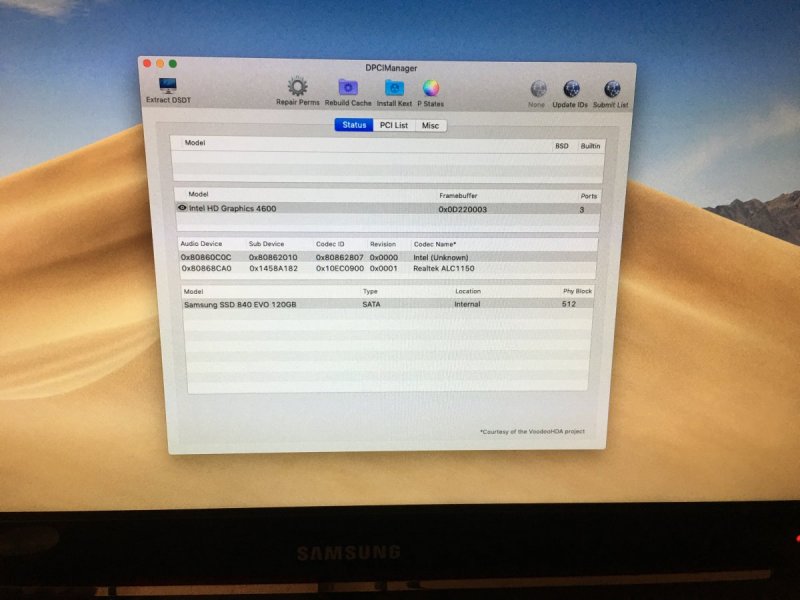The width and height of the screenshot is (800, 600).
Task: Click the Type column header in disk table
Action: [x=370, y=291]
